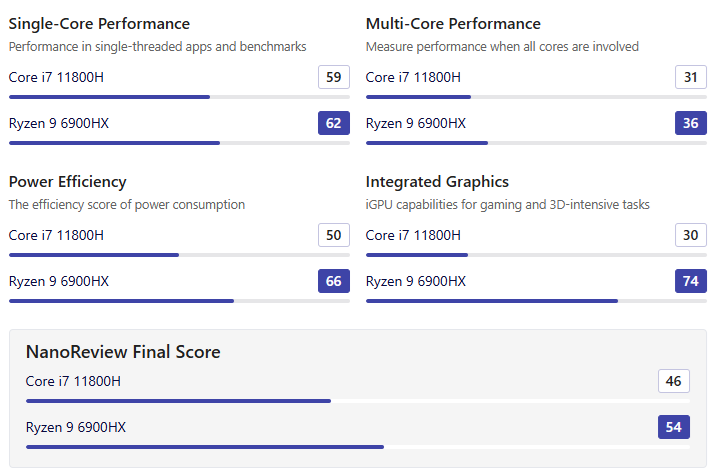This screenshot has height=476, width=723.
Task: Click the Integrated Graphics heading
Action: pos(437,182)
